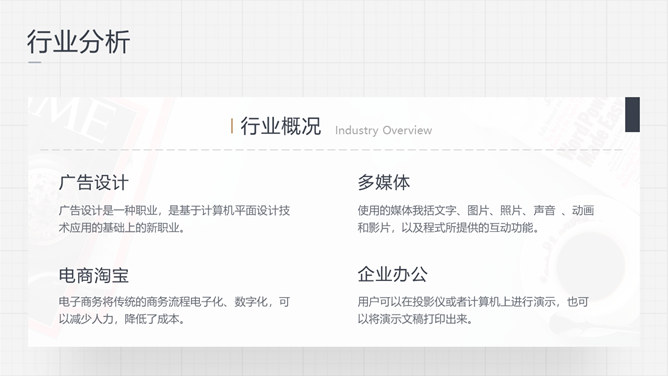Click the dark rectangular tab at card corner
The width and height of the screenshot is (668, 376).
(633, 115)
